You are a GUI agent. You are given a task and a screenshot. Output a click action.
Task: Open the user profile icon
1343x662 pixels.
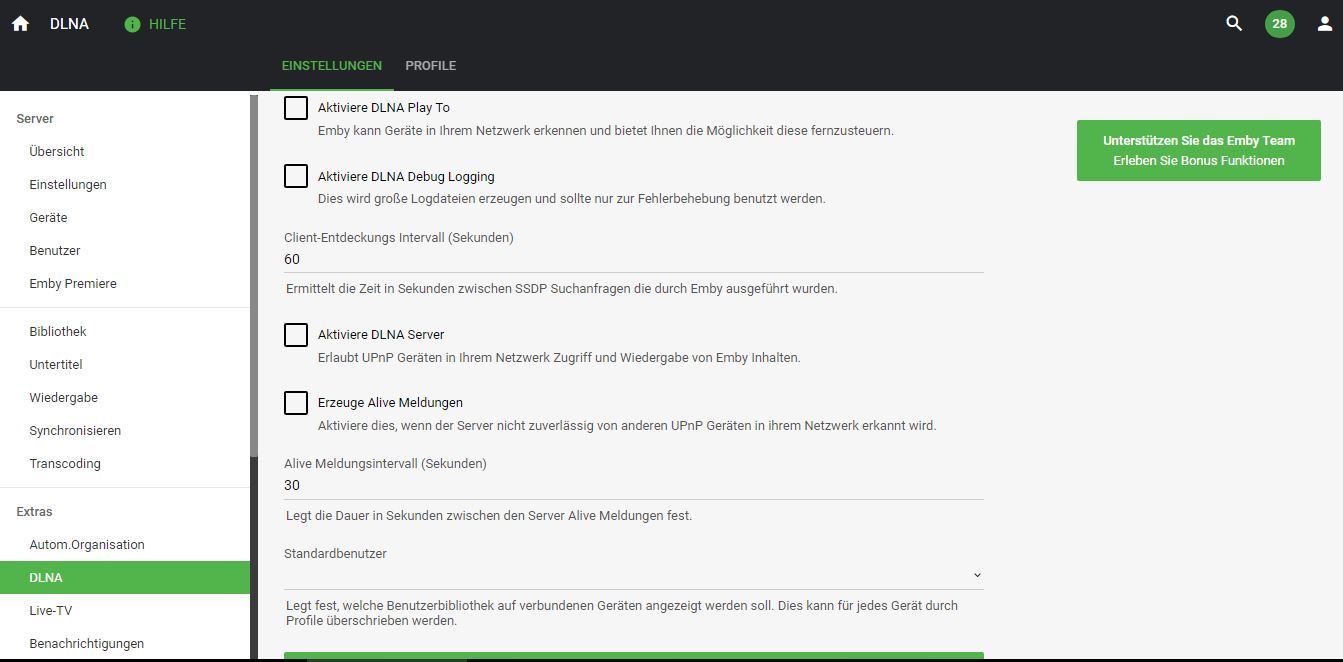coord(1325,24)
